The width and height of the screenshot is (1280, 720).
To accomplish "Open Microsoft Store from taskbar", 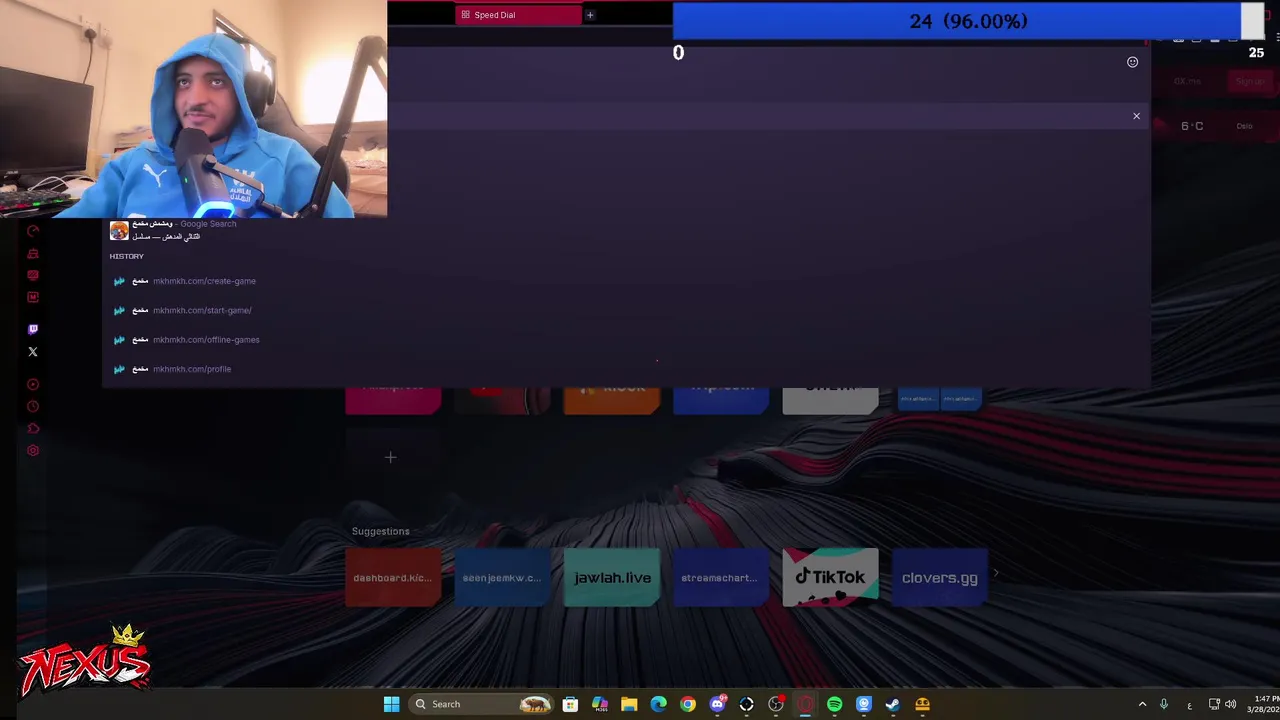I will [x=570, y=704].
